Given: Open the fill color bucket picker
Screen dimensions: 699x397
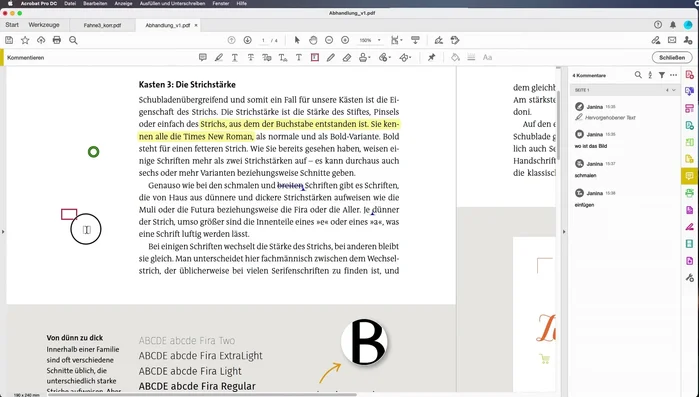Looking at the screenshot, I should [x=455, y=57].
